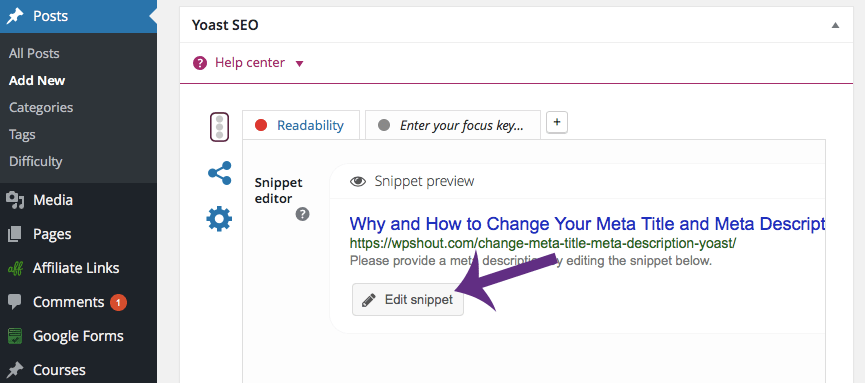Click the Affiliate Links aff icon
This screenshot has height=383, width=865.
15,269
